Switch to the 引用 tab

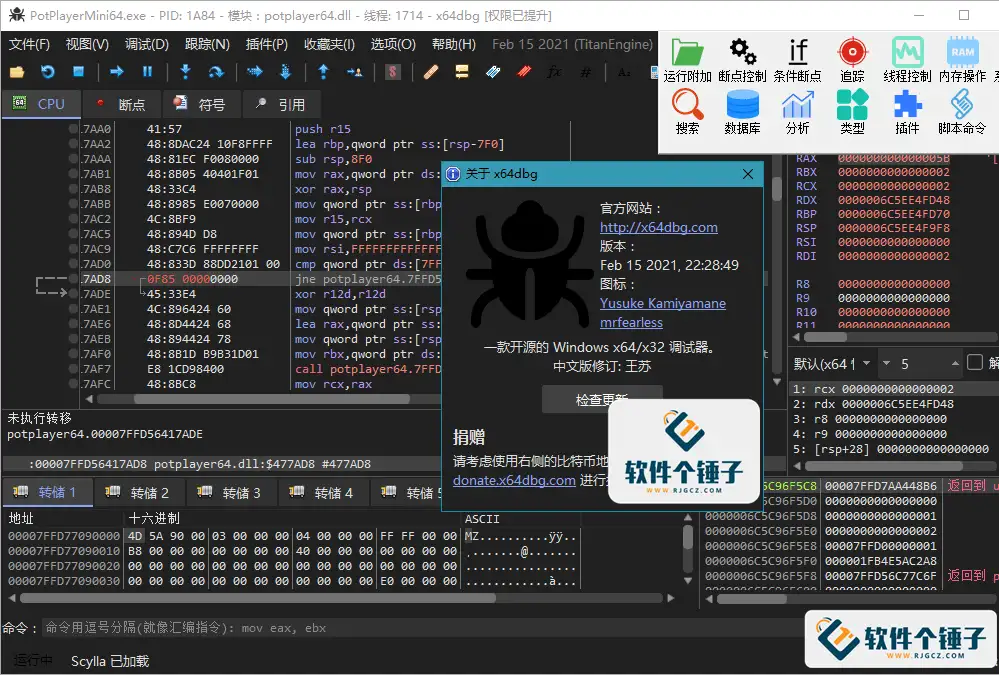pyautogui.click(x=281, y=105)
